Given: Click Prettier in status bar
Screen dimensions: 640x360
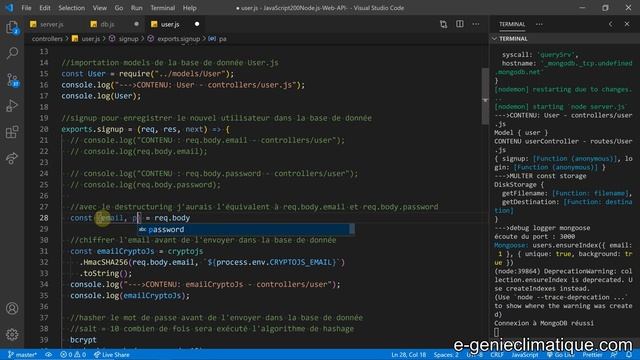Looking at the screenshot, I should 592,355.
